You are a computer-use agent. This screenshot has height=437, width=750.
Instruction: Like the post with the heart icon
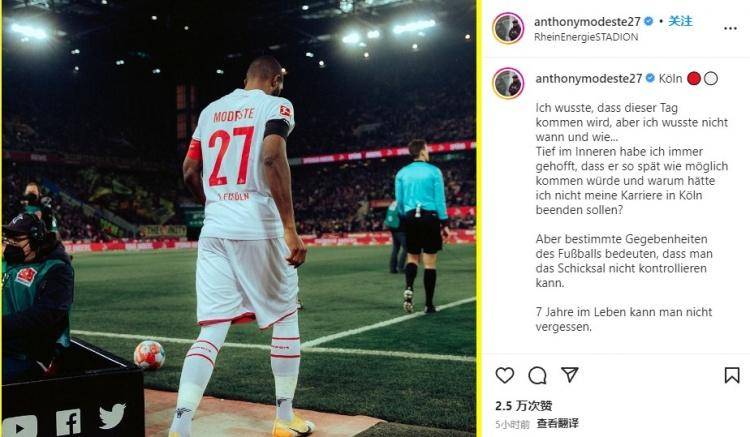pos(505,375)
